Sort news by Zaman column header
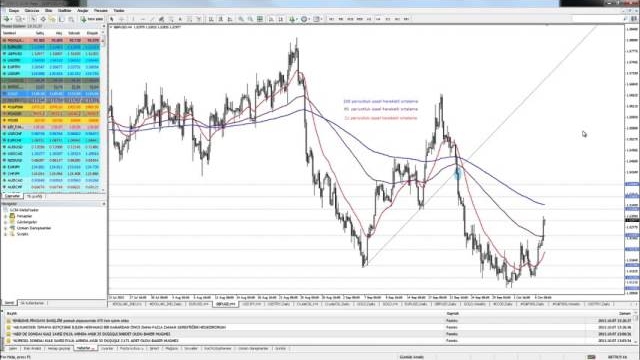The width and height of the screenshot is (640, 360). tap(625, 314)
